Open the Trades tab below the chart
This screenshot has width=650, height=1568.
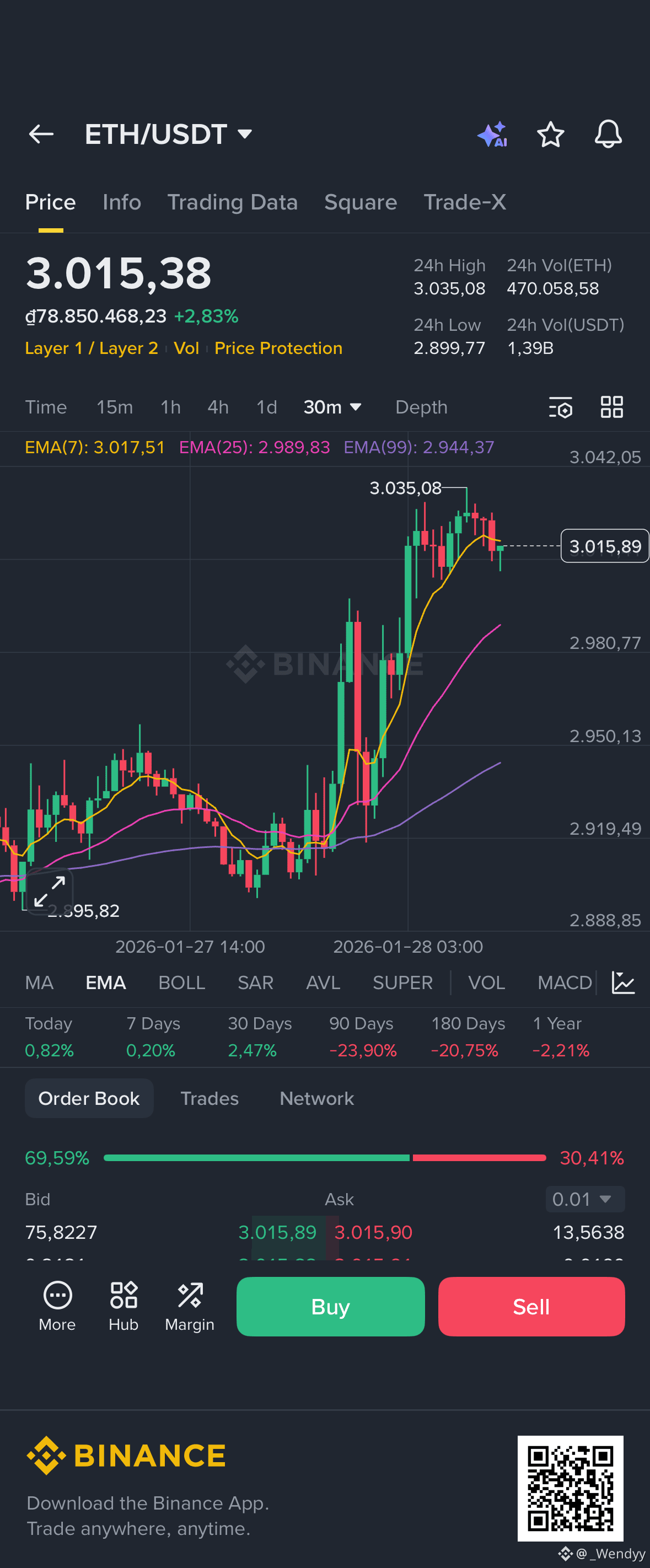209,1098
